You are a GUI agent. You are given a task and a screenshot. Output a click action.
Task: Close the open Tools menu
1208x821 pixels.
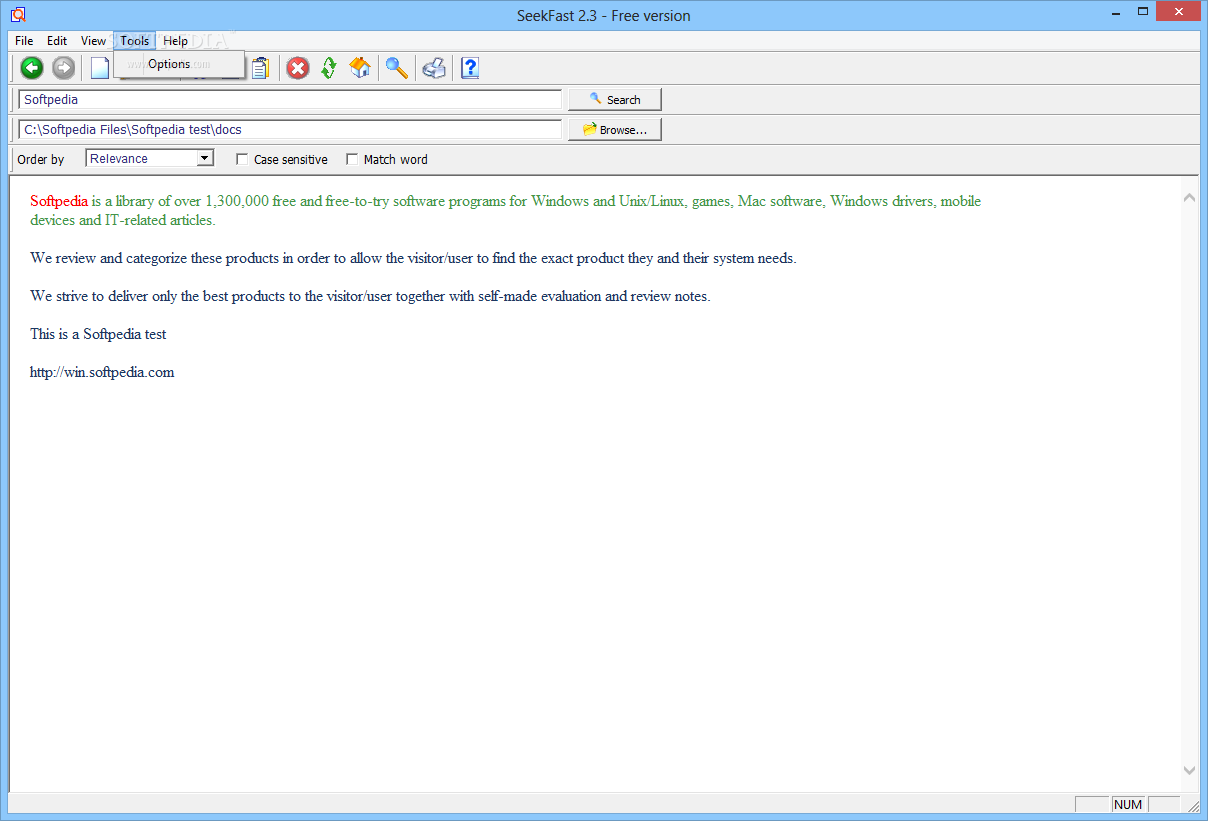click(x=135, y=41)
